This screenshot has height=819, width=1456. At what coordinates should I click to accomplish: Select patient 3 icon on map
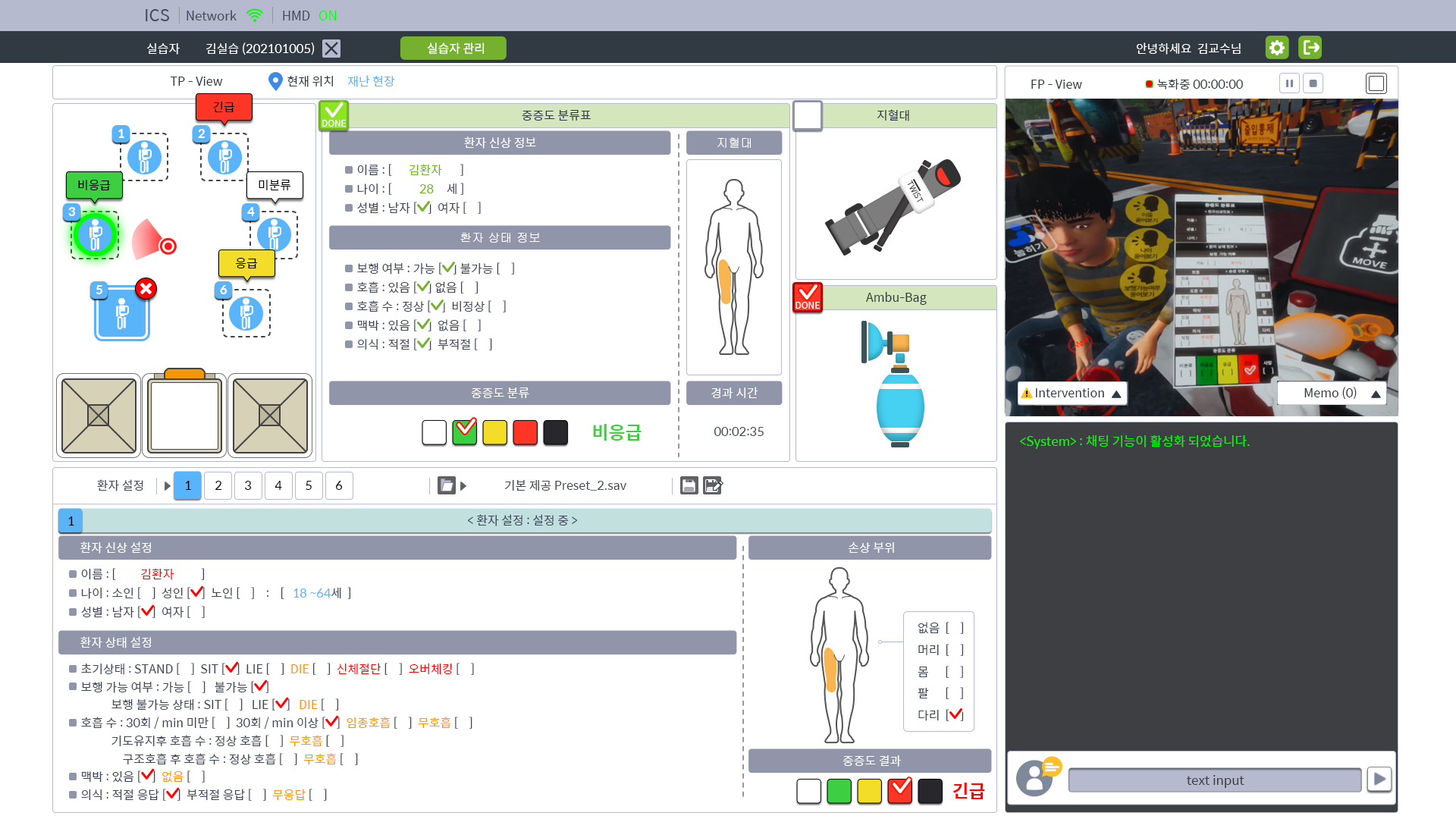click(96, 235)
